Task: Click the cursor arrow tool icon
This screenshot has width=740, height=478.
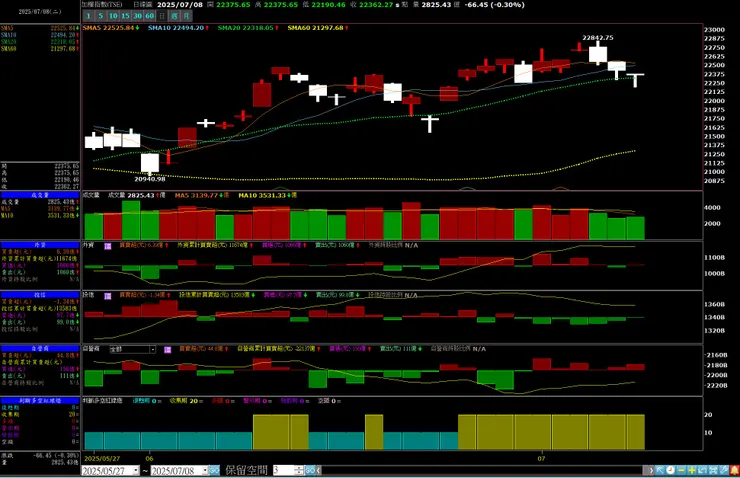Action: coord(660,470)
